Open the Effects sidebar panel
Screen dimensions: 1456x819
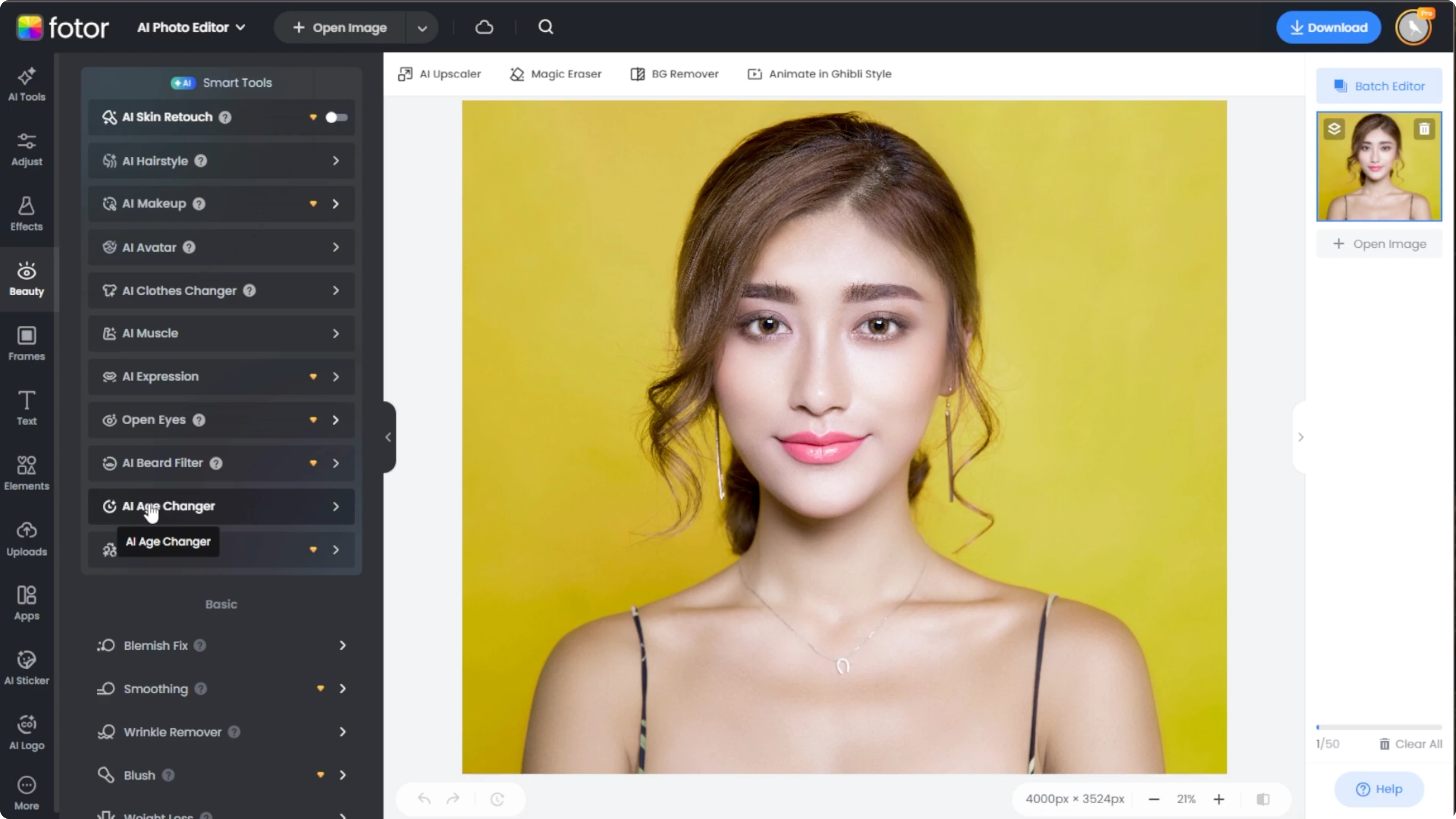(27, 214)
